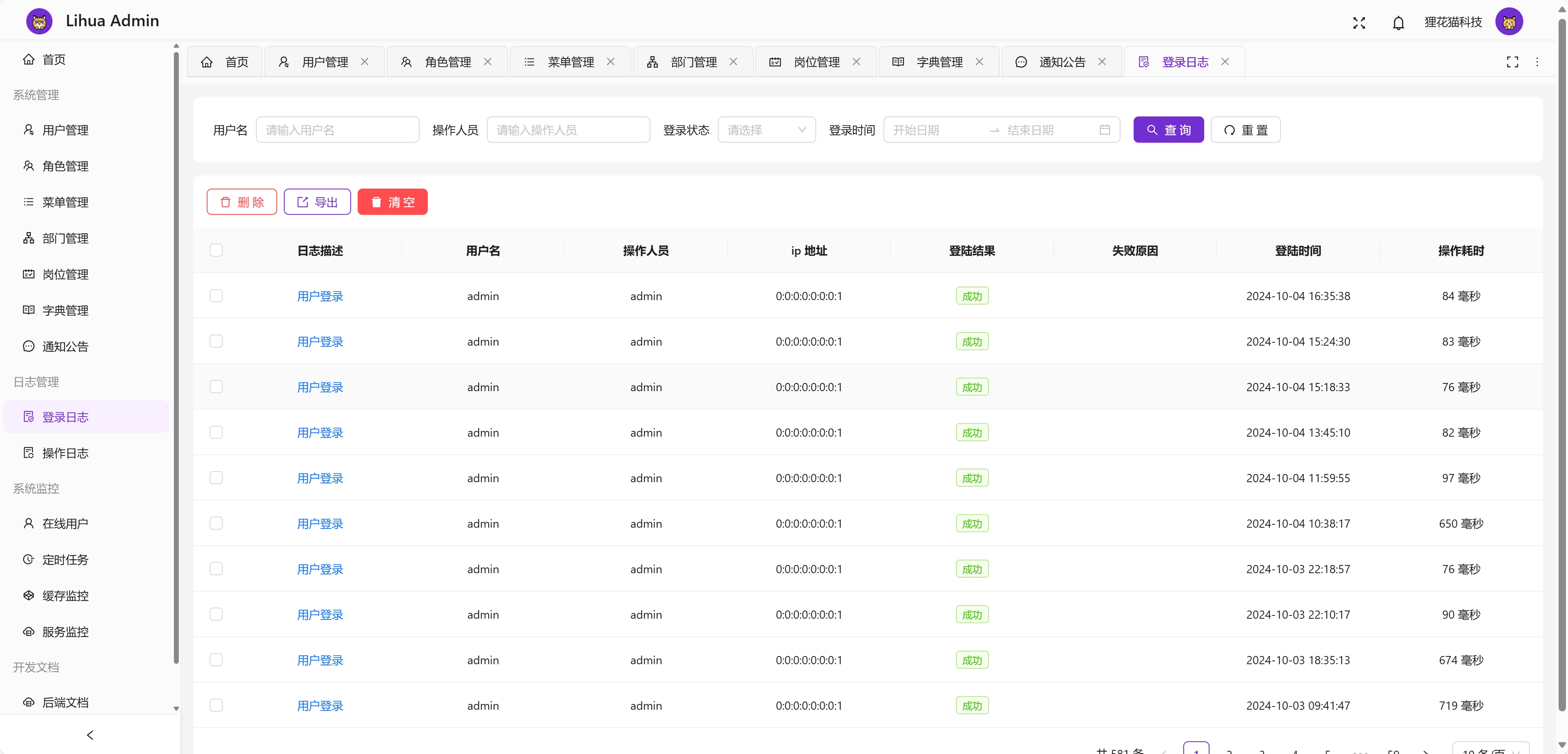Image resolution: width=1568 pixels, height=754 pixels.
Task: Open the user avatar in top right
Action: [1509, 22]
